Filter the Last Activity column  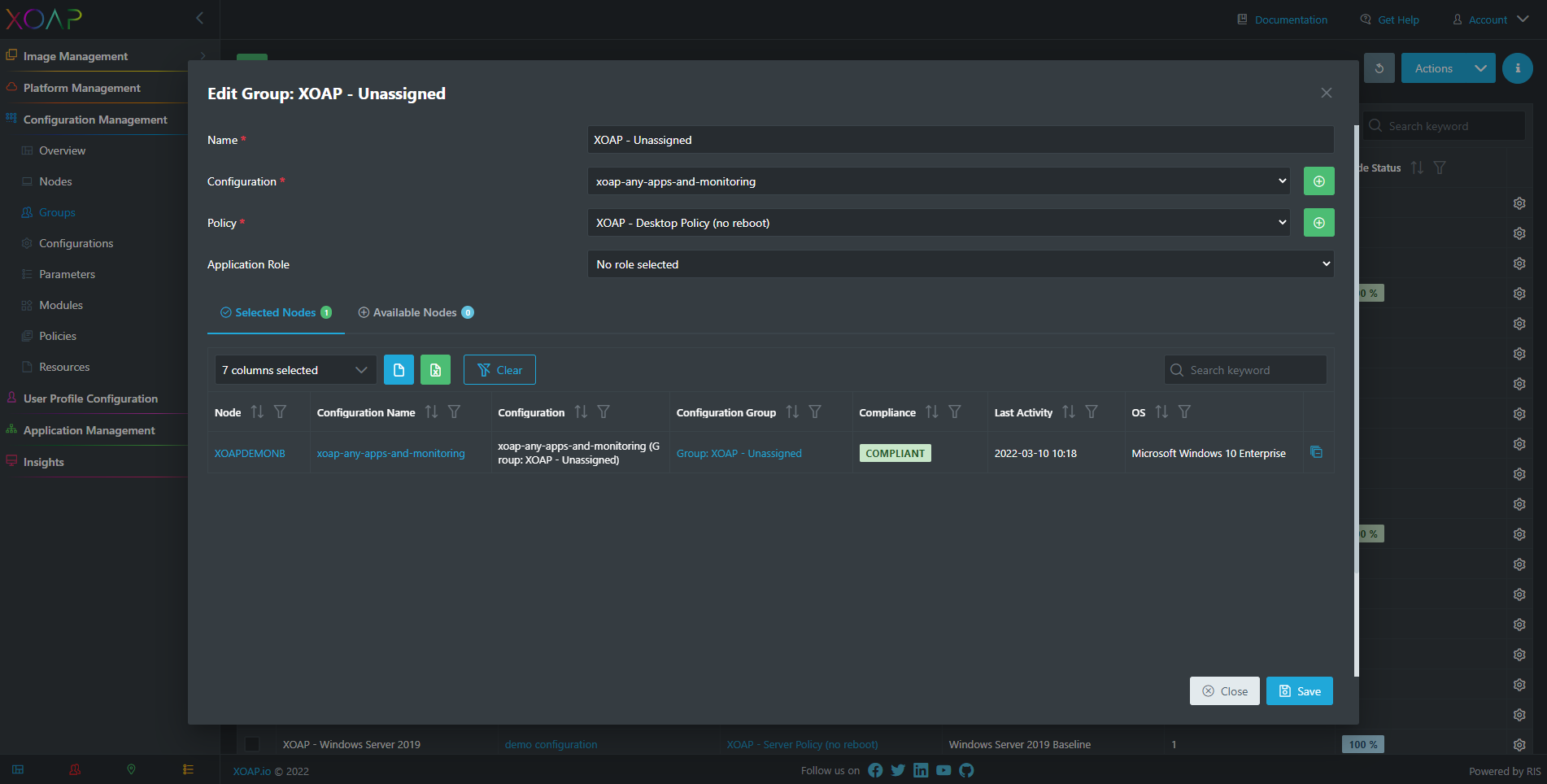1092,412
